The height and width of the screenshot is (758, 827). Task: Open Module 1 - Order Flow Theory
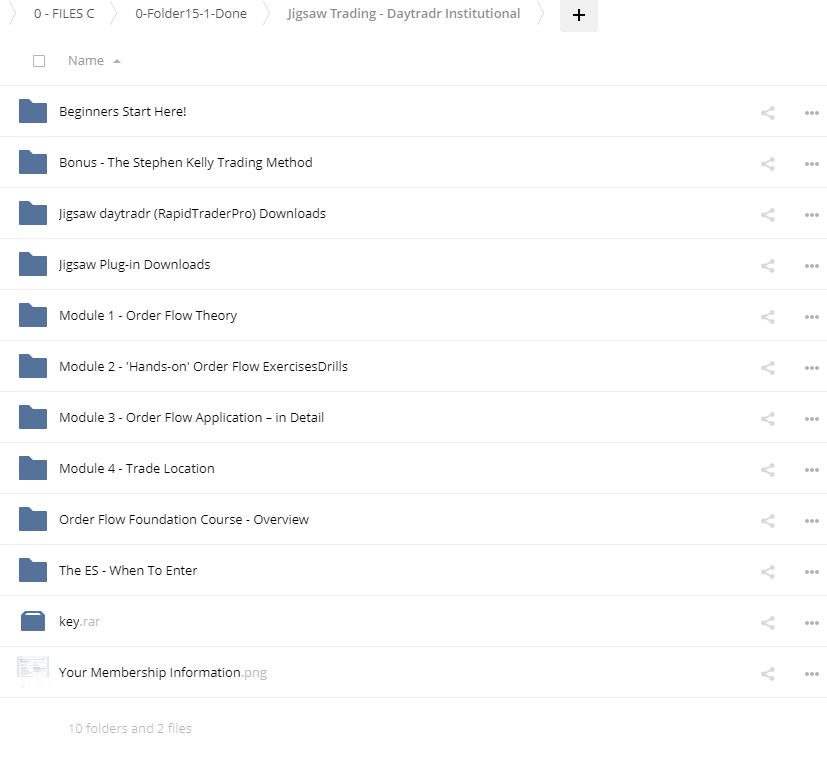[x=148, y=315]
